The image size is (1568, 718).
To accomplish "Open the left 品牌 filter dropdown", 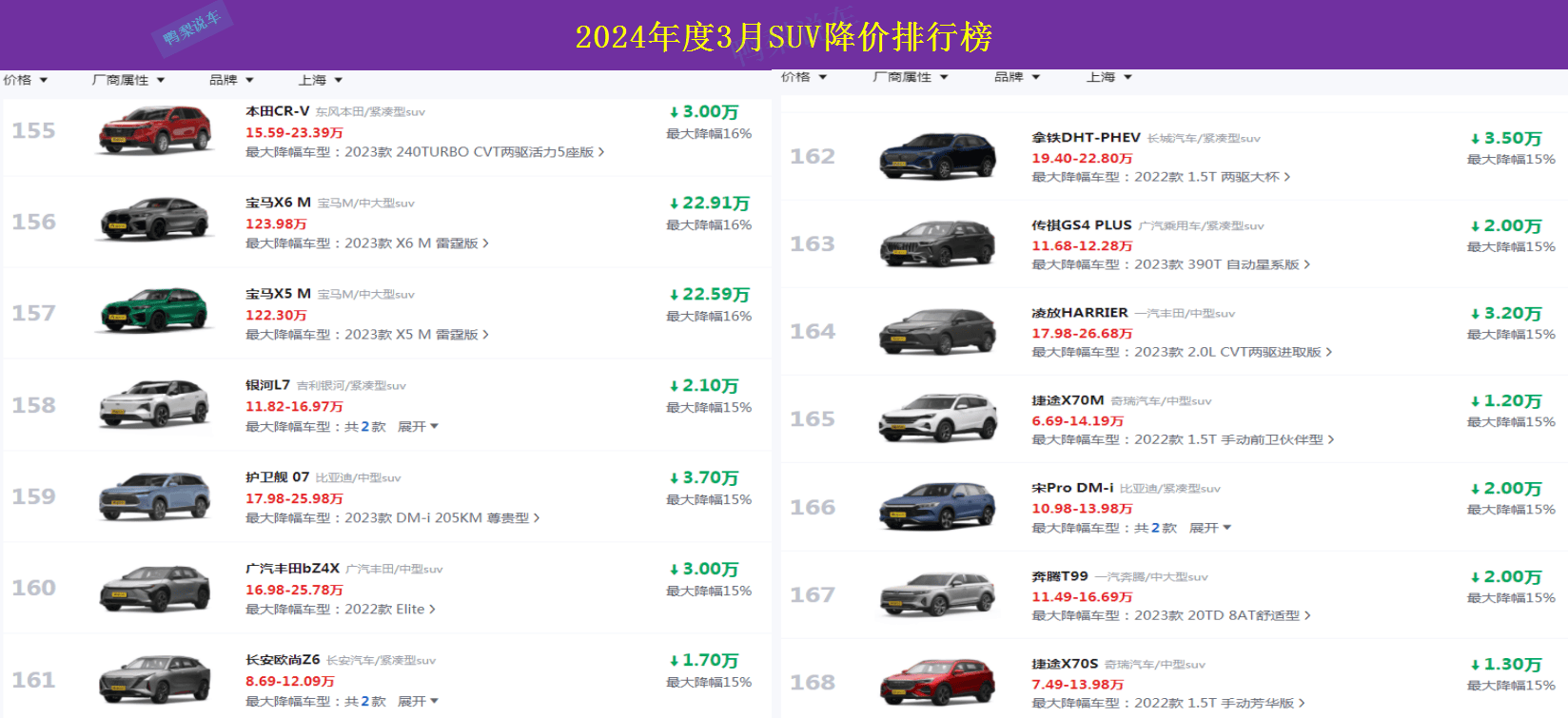I will point(231,81).
